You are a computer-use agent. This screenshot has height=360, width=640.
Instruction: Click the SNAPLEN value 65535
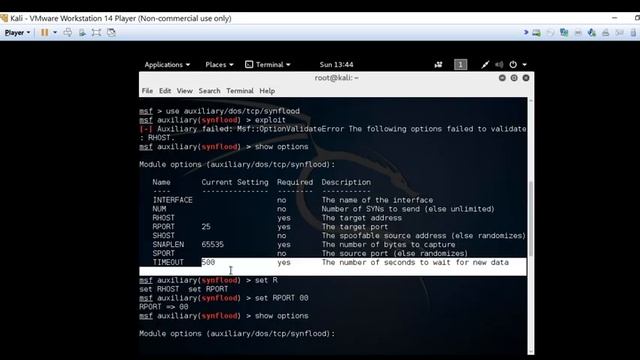213,244
